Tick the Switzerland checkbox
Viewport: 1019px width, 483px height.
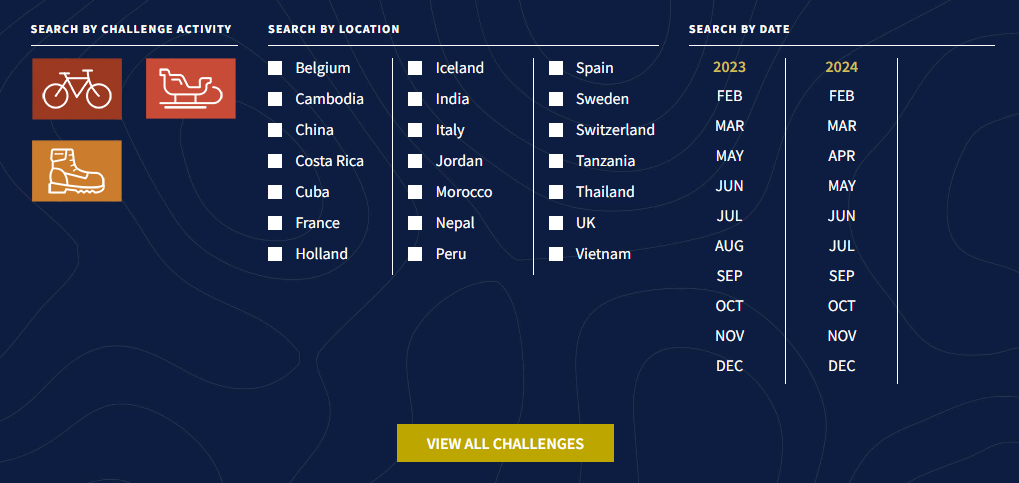pos(556,130)
